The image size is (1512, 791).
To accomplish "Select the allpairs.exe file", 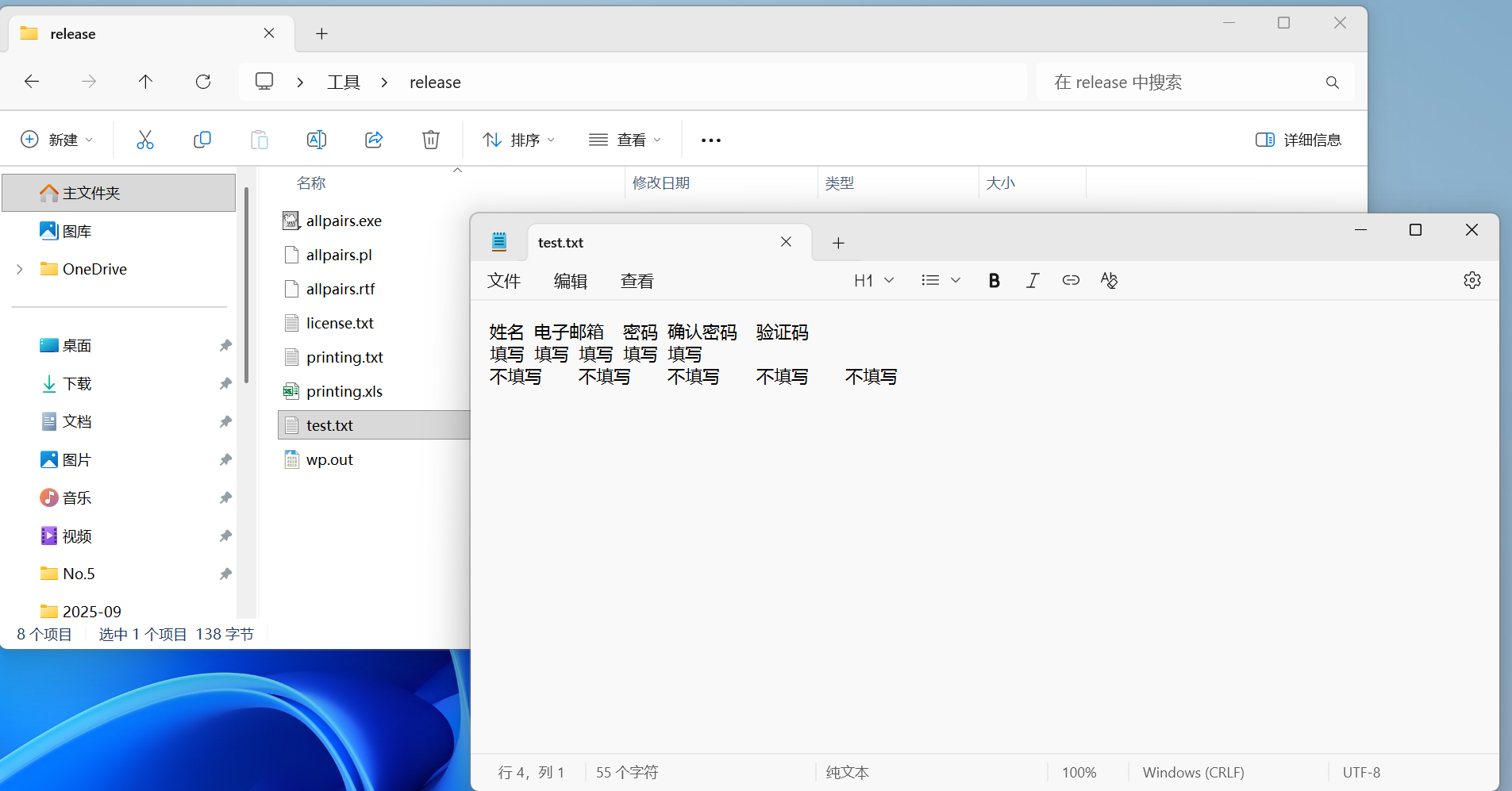I will tap(344, 221).
